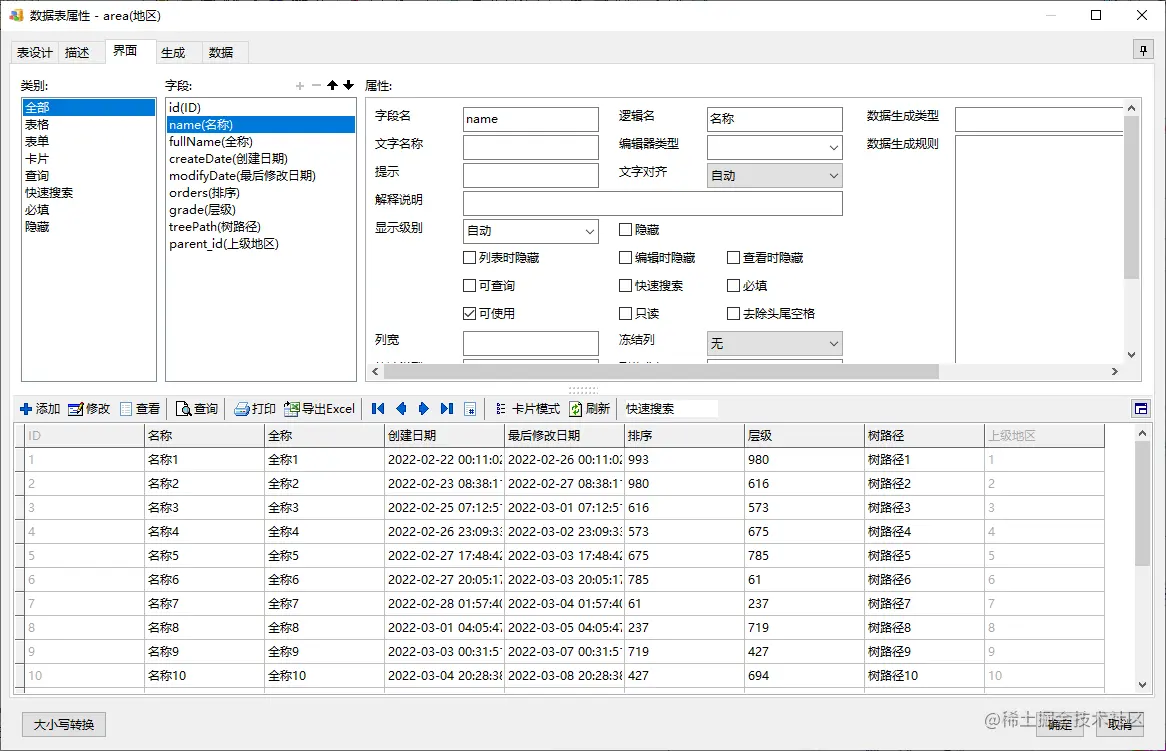The height and width of the screenshot is (751, 1166).
Task: Check the 只读 checkbox
Action: 625,313
